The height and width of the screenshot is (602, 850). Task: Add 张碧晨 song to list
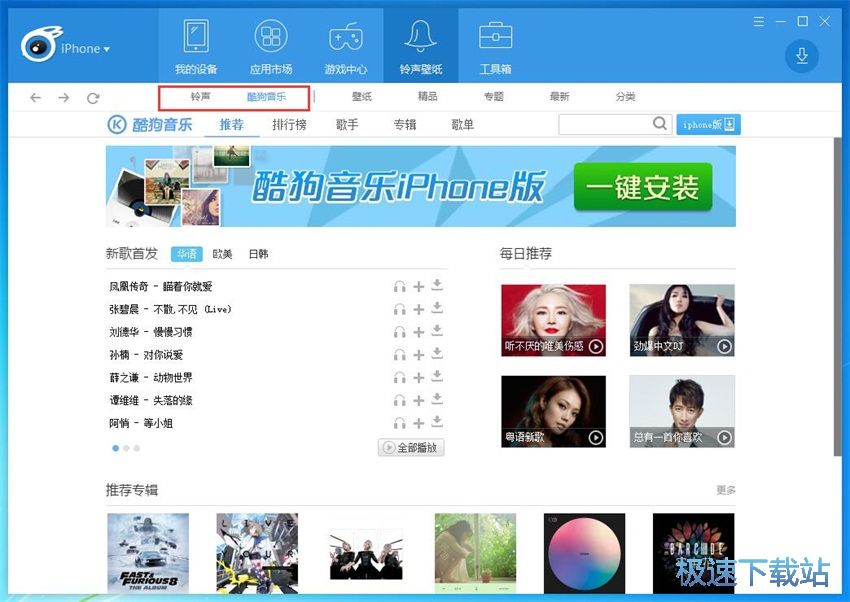[418, 309]
